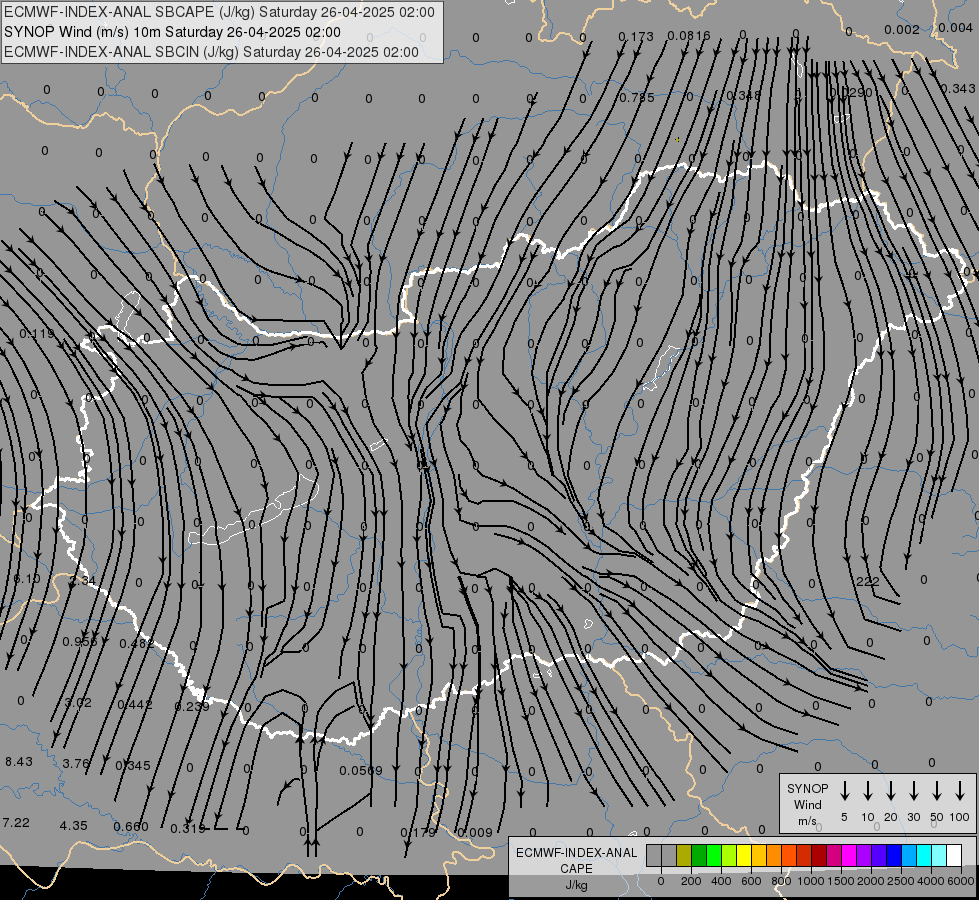Click the 3.76 value on the map

(x=76, y=763)
